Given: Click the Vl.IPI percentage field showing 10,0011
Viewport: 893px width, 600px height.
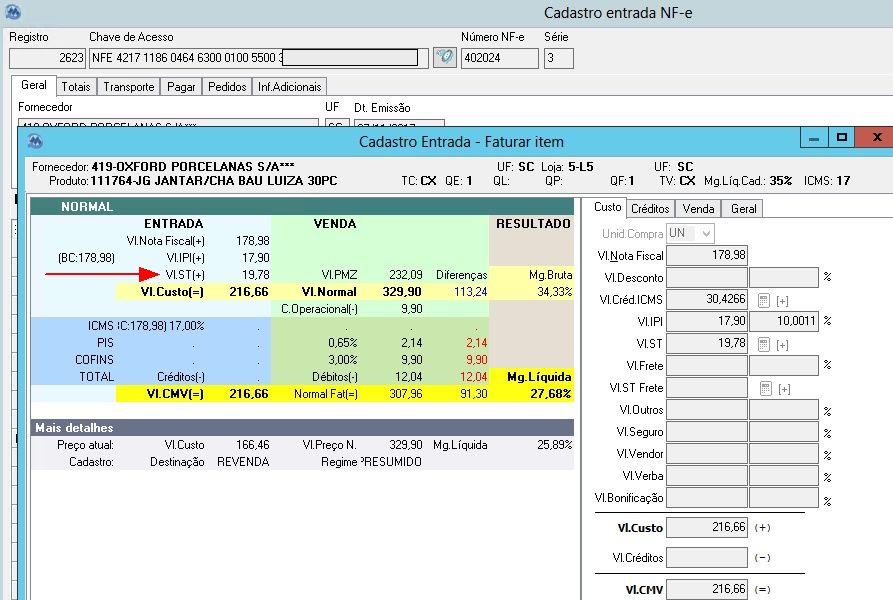Looking at the screenshot, I should point(784,321).
